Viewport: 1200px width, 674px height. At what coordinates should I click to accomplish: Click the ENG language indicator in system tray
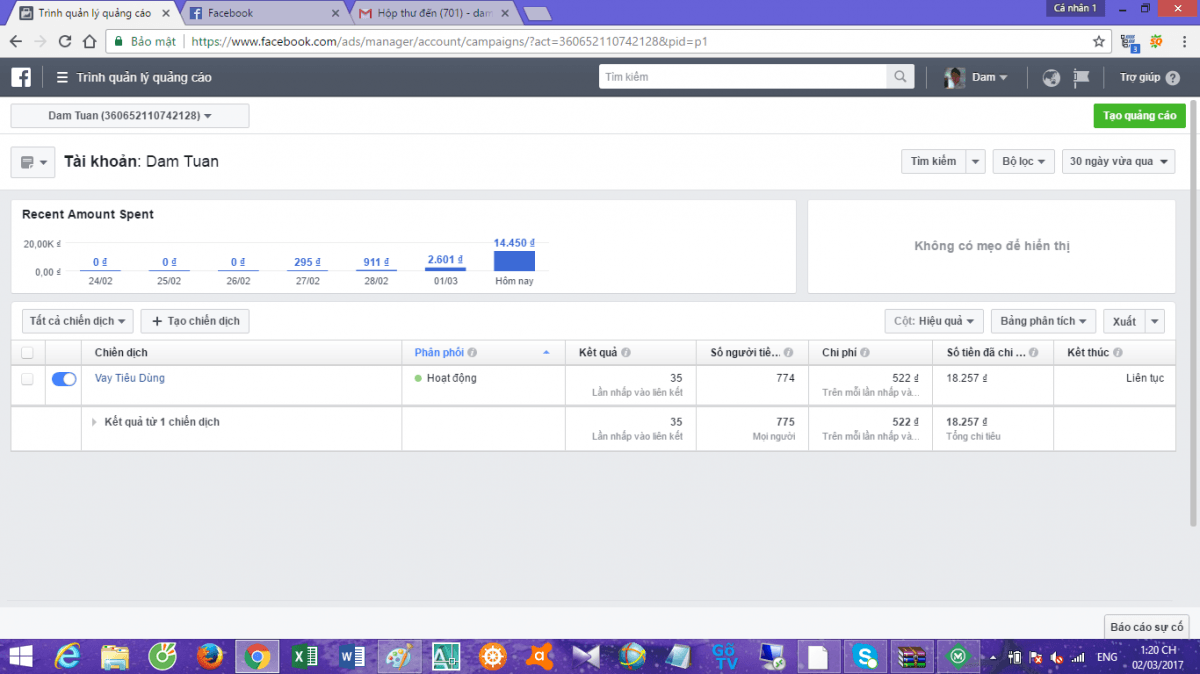coord(1107,657)
